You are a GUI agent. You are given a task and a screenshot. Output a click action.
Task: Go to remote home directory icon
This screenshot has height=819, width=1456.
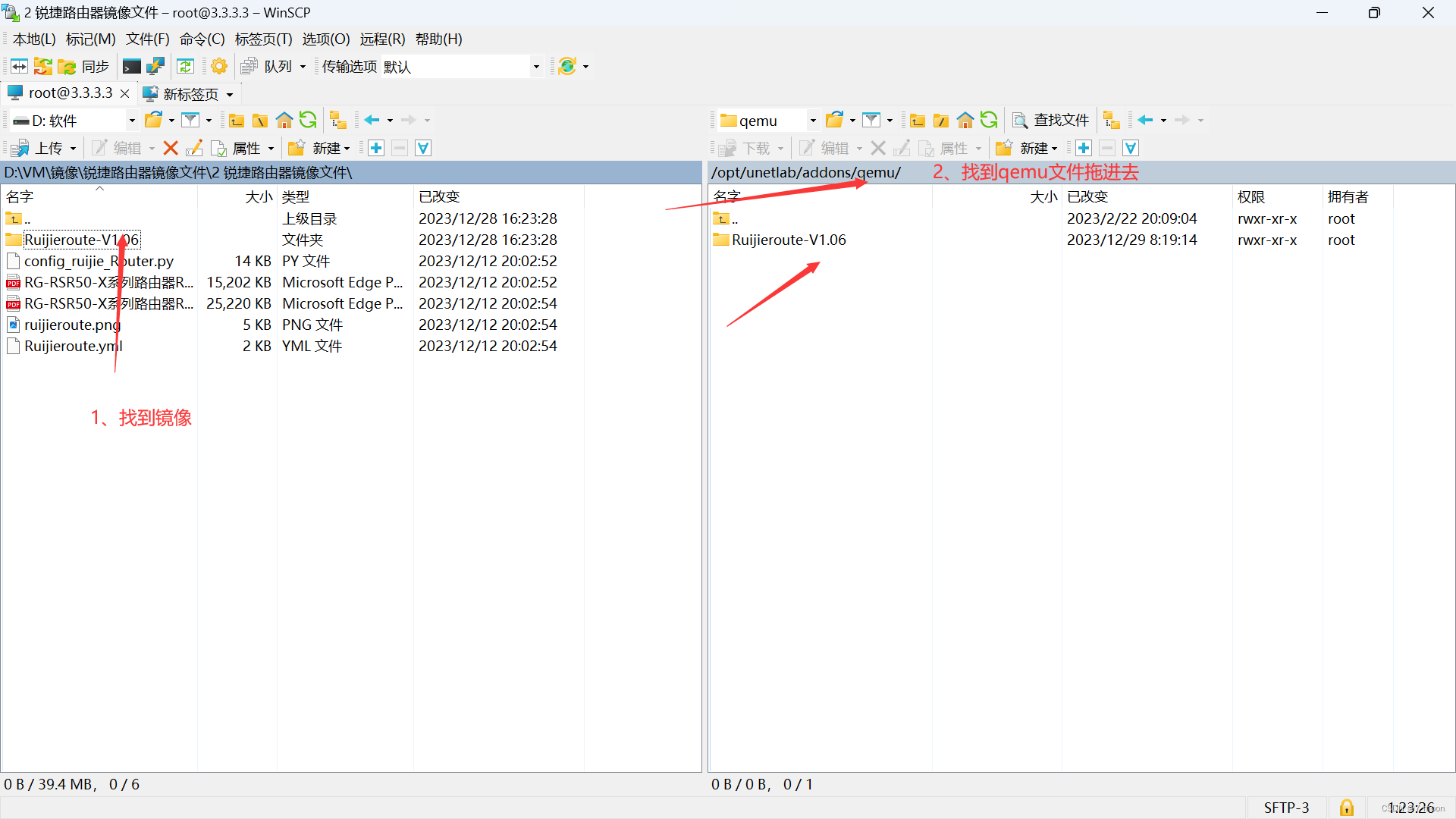965,120
